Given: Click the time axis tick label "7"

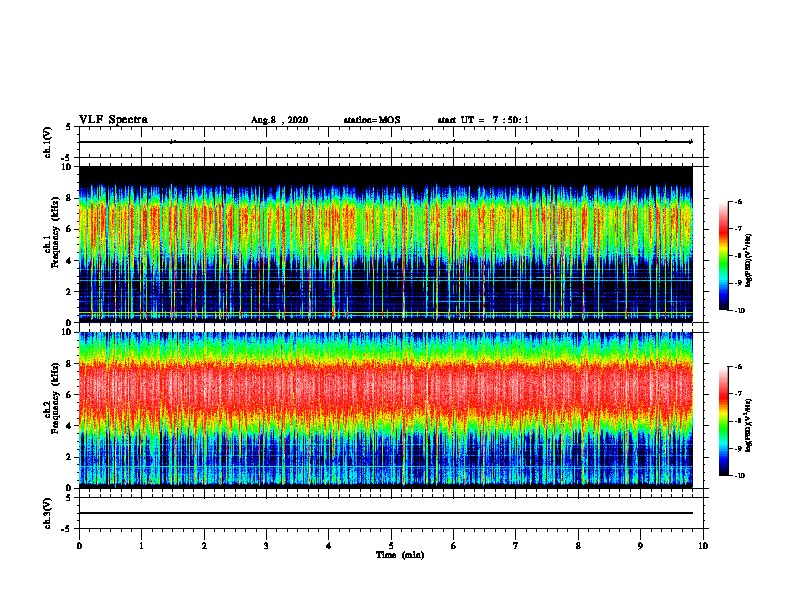Looking at the screenshot, I should pyautogui.click(x=516, y=546).
